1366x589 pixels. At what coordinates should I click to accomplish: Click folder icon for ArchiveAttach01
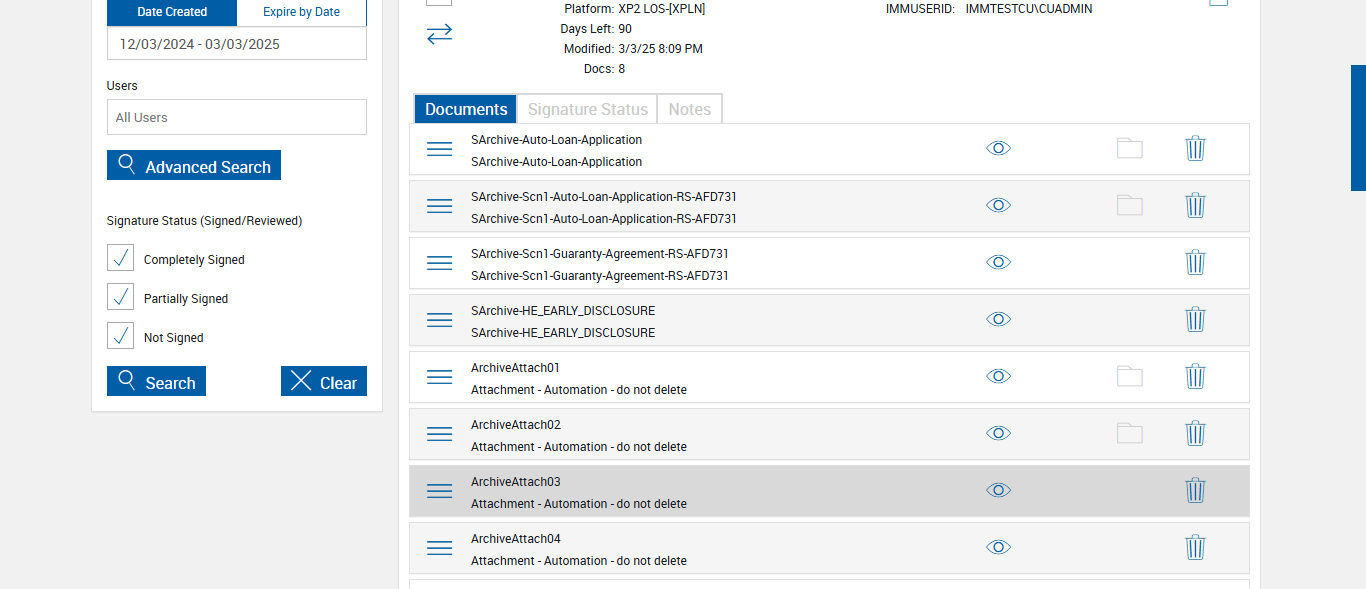tap(1130, 376)
